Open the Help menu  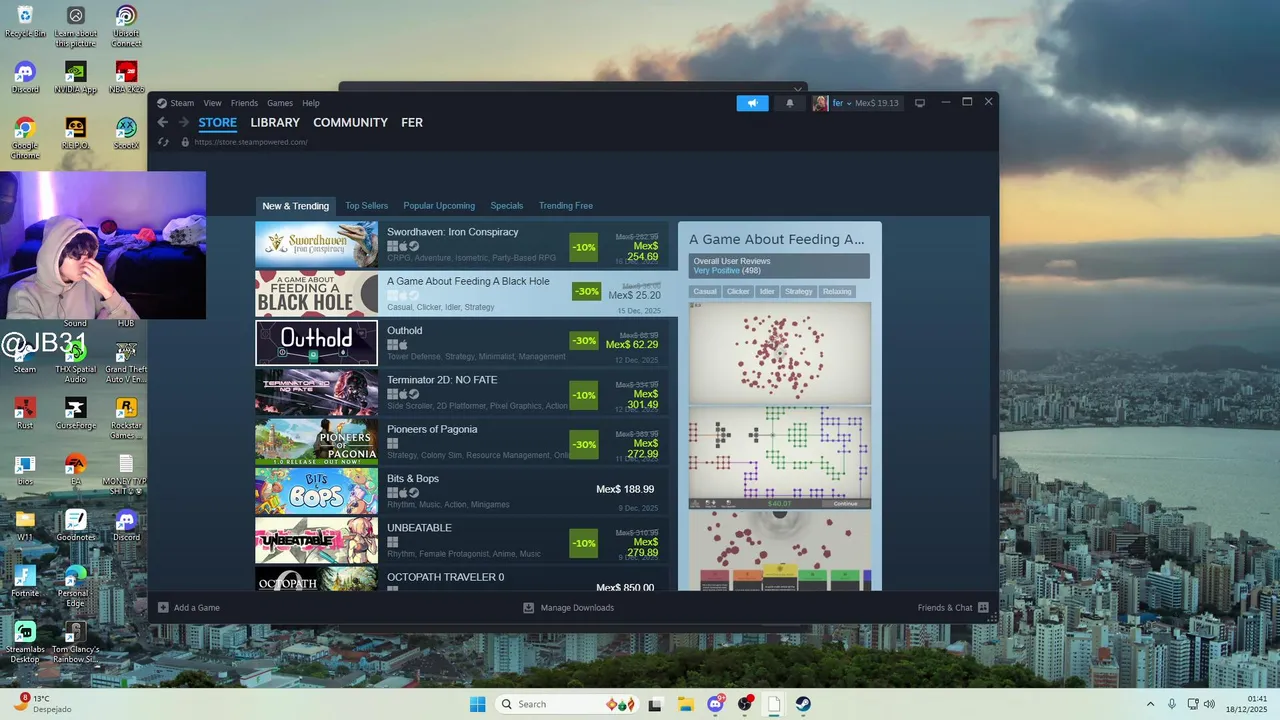click(x=311, y=103)
